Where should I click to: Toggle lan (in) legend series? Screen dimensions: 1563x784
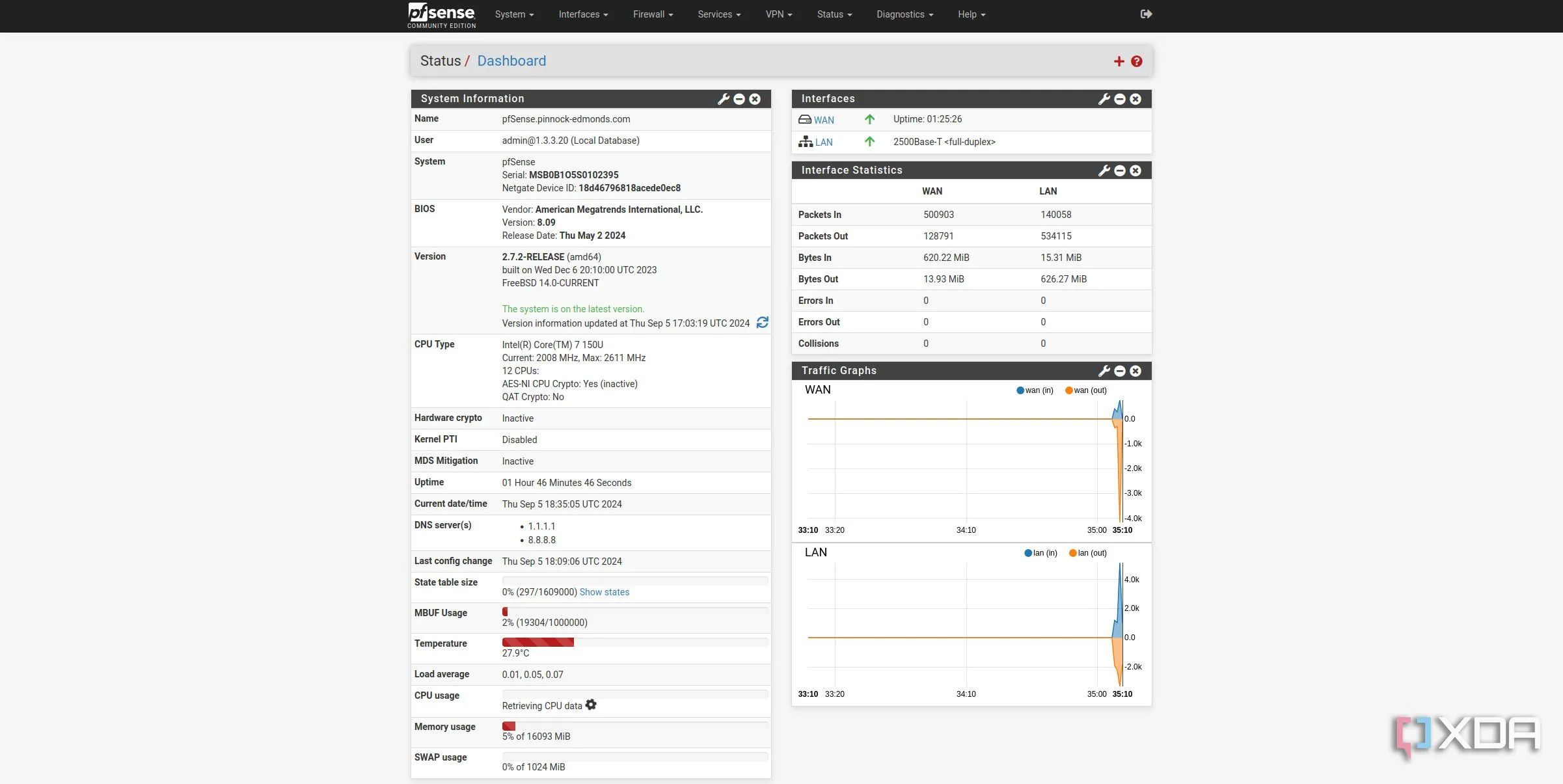(1040, 553)
